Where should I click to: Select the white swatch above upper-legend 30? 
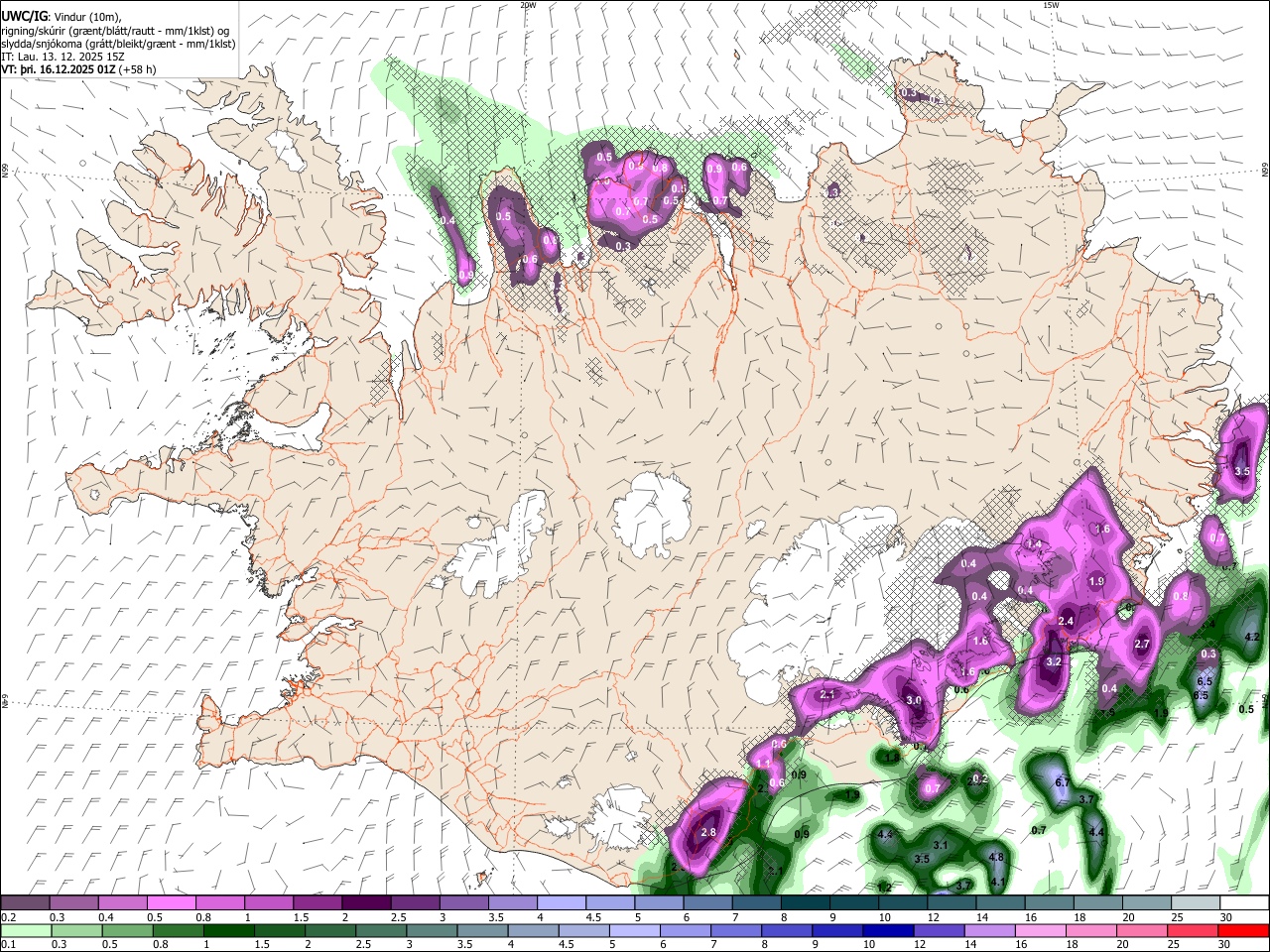pyautogui.click(x=1244, y=903)
